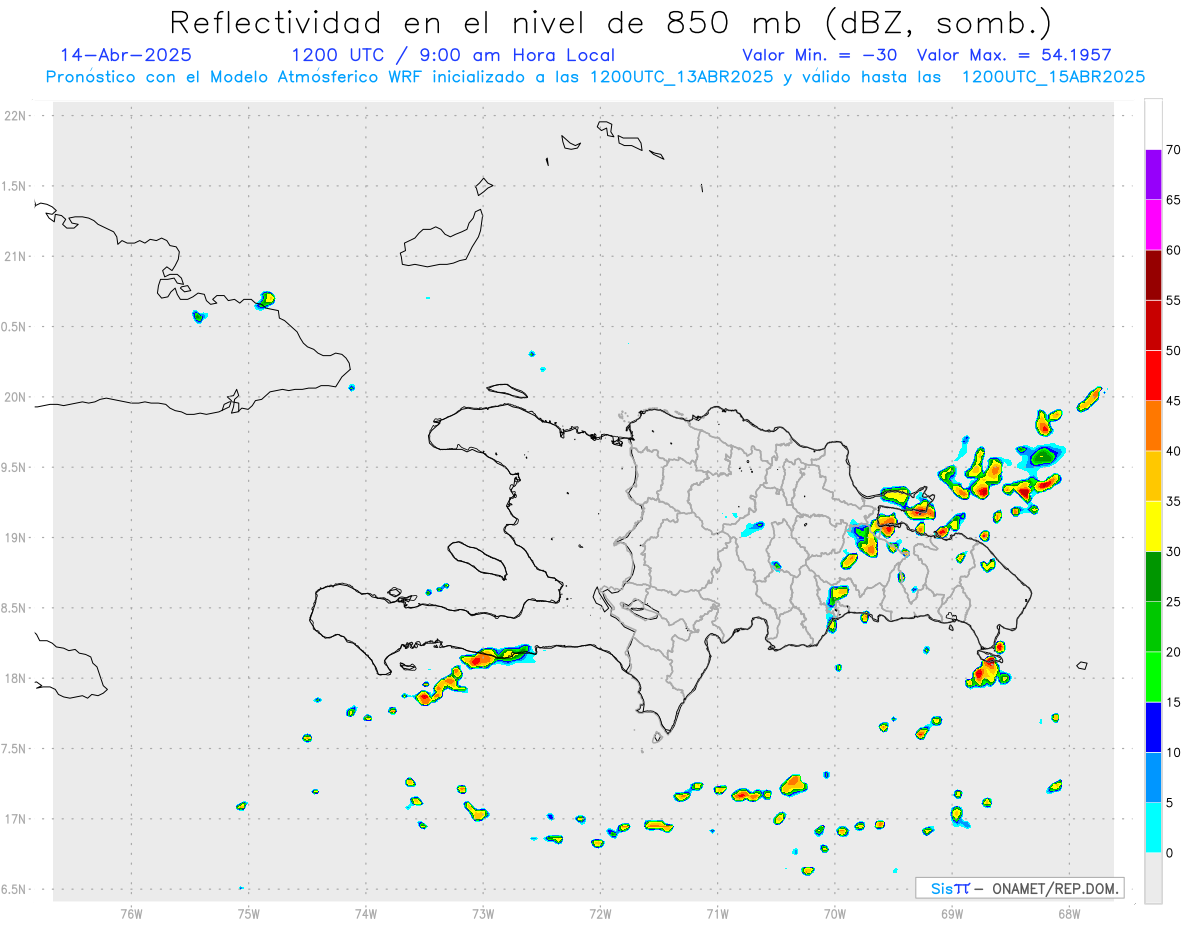Click the '76W' longitude label
1200x927 pixels.
pyautogui.click(x=131, y=912)
